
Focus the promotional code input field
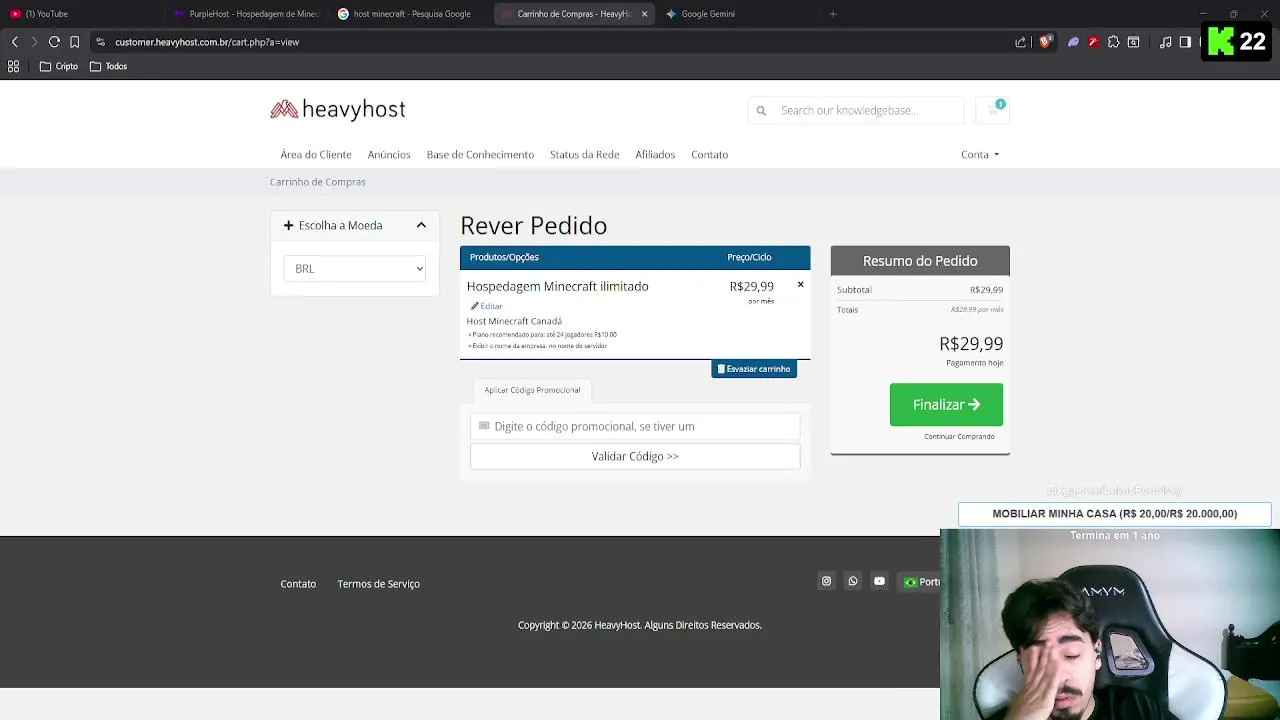635,426
